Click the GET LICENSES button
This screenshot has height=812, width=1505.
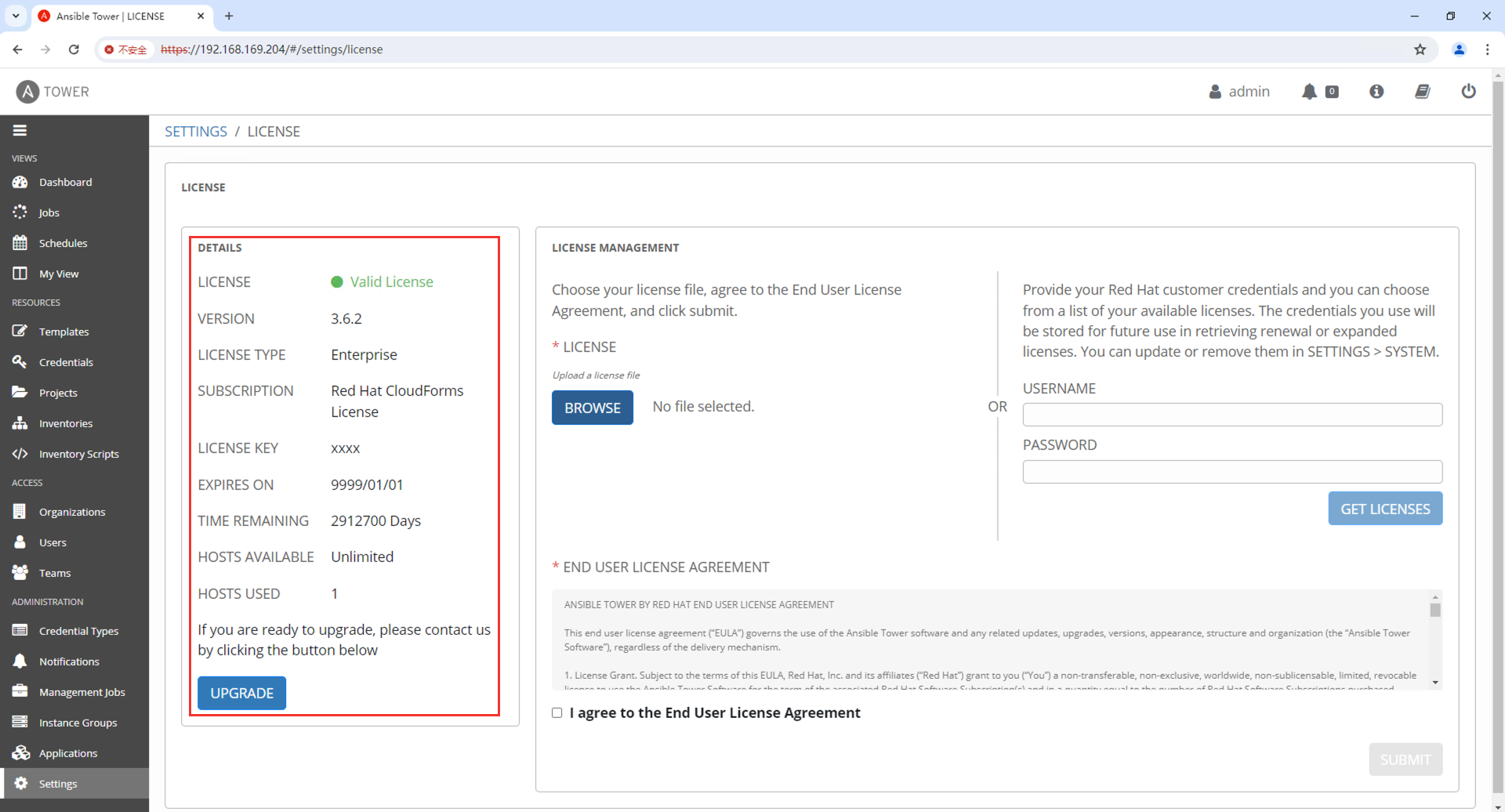coord(1385,509)
